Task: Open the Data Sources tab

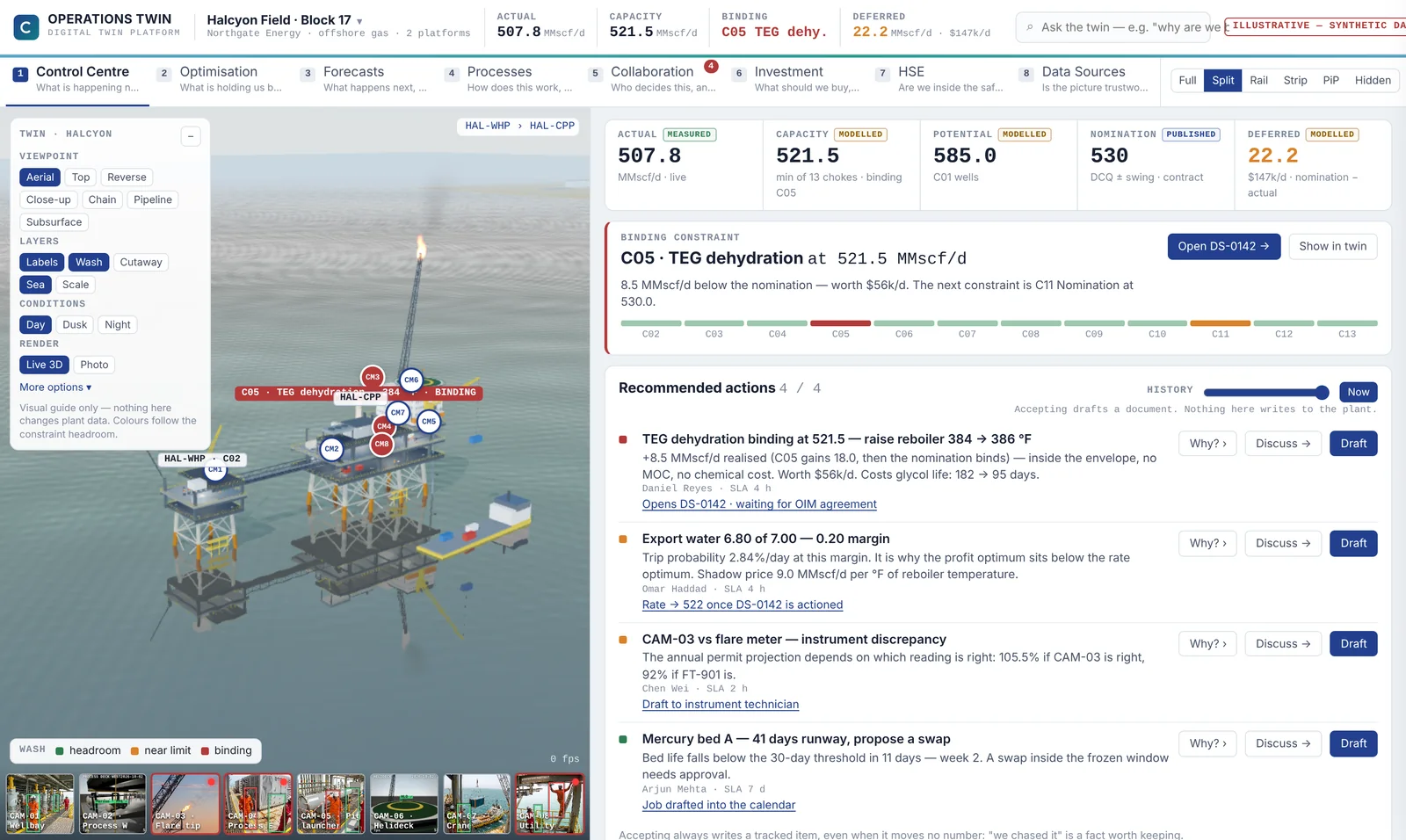Action: (x=1083, y=79)
